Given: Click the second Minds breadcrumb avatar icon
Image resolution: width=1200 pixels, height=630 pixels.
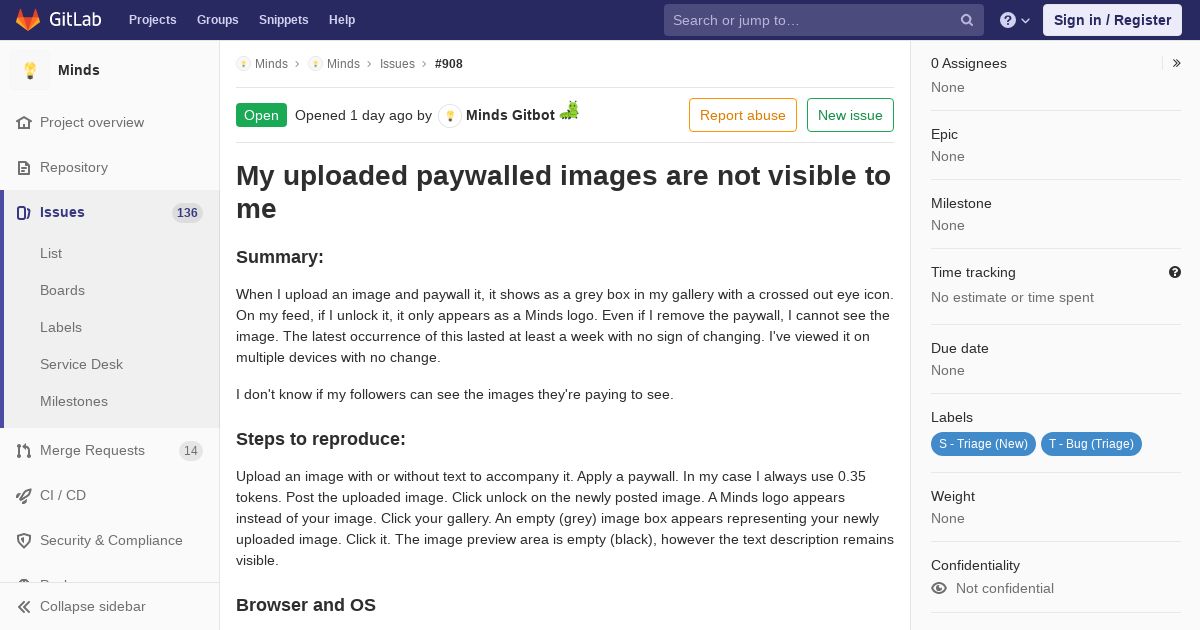Looking at the screenshot, I should pos(315,64).
